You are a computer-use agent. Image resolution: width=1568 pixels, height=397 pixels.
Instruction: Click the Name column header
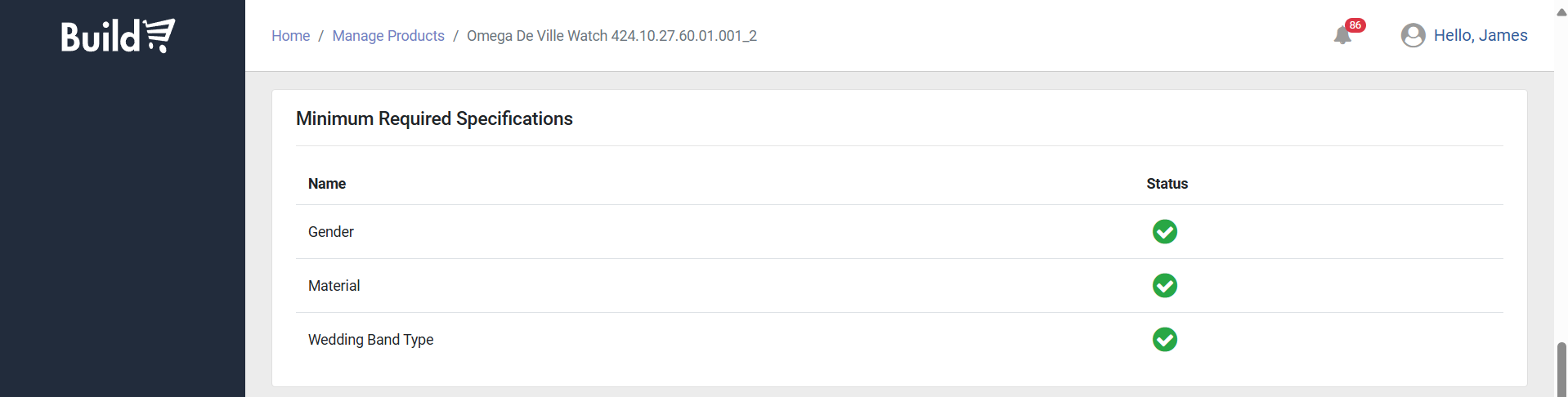click(x=327, y=184)
